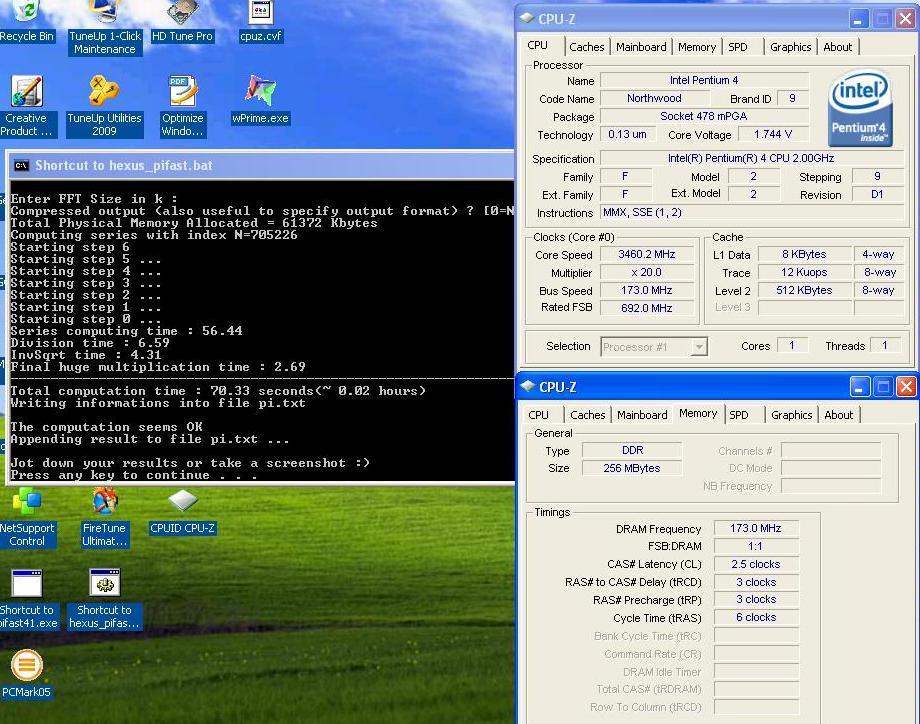
Task: Select CPU tab in upper CPU-Z window
Action: (x=537, y=45)
